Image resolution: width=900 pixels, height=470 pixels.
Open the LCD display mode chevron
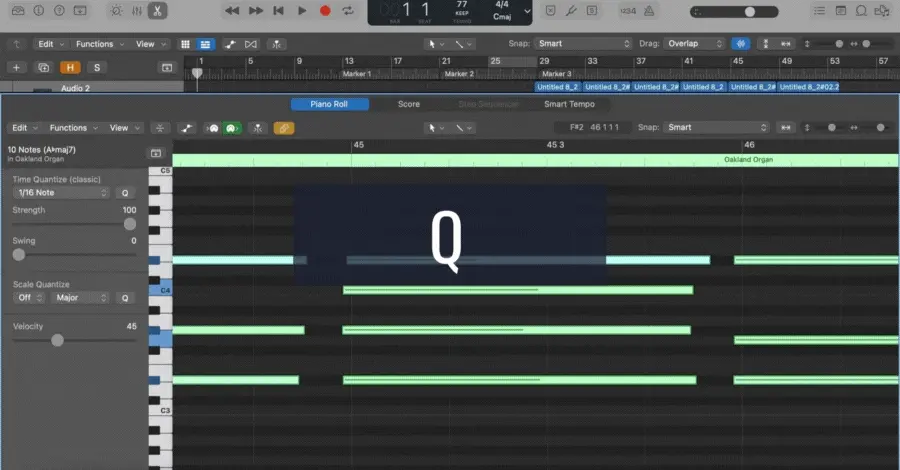(x=527, y=11)
